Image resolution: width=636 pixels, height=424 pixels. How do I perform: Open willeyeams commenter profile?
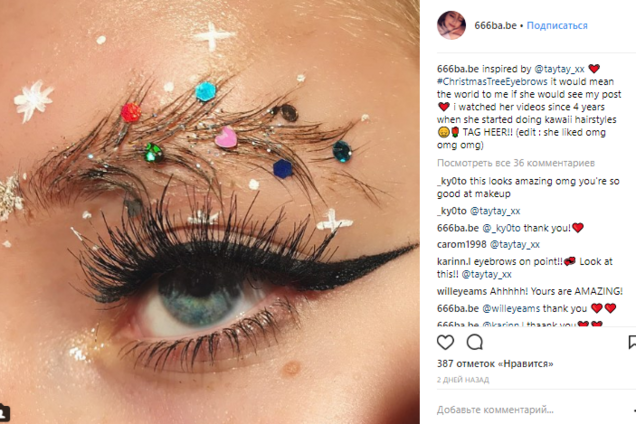(x=462, y=291)
